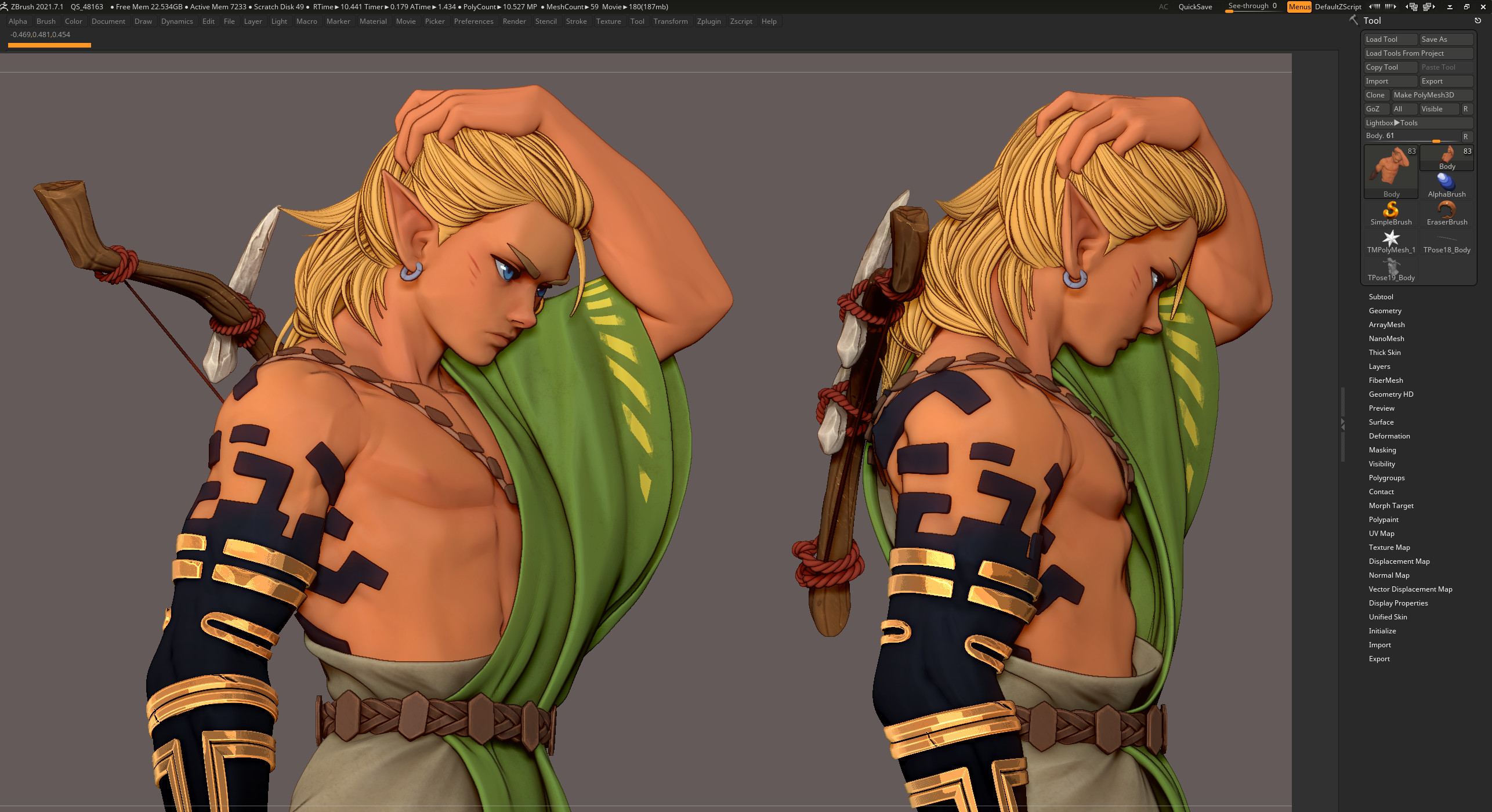Expand the Polygroups section
Screen dimensions: 1492x812
[1386, 478]
